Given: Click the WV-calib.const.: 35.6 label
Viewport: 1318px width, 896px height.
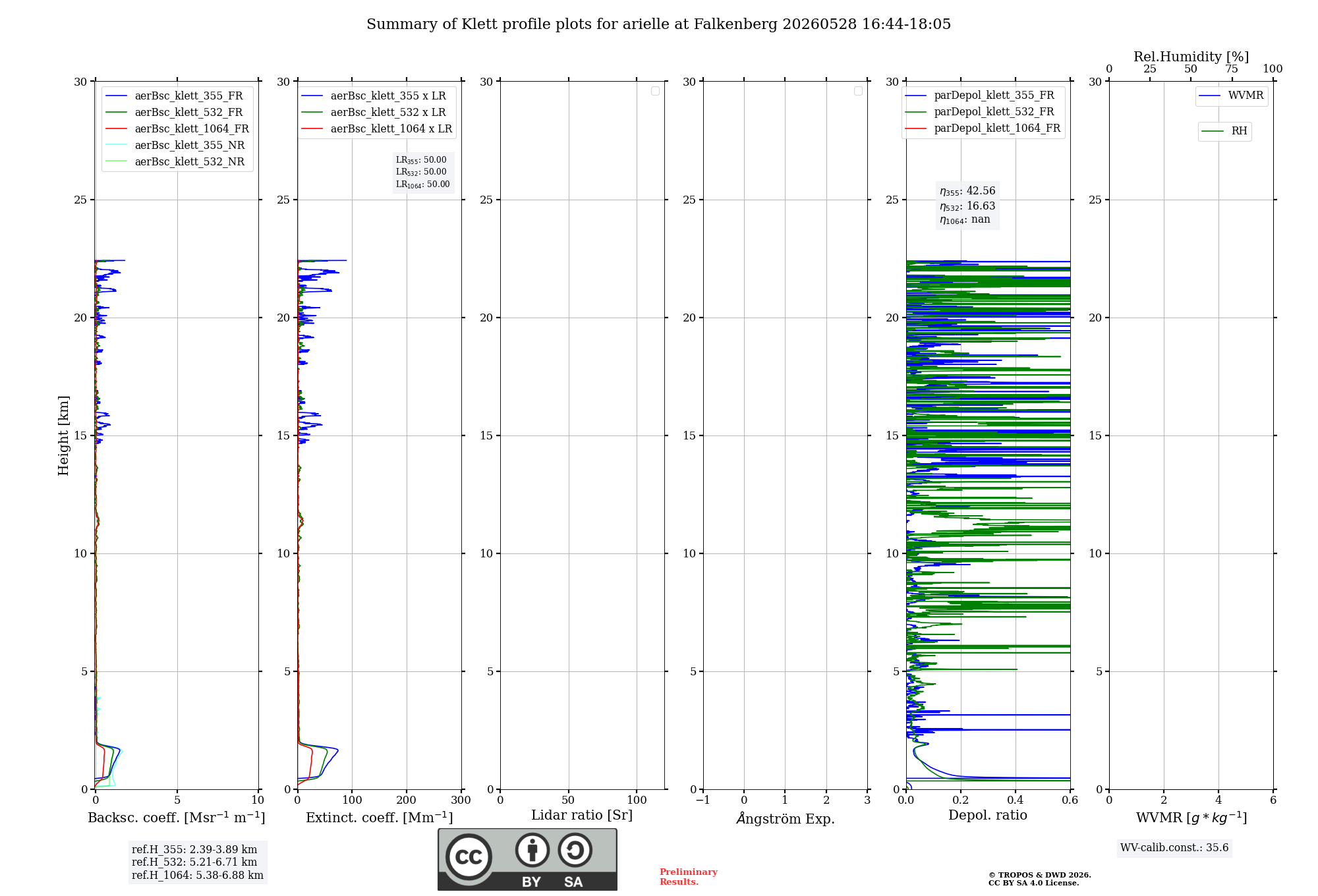Looking at the screenshot, I should click(x=1174, y=848).
